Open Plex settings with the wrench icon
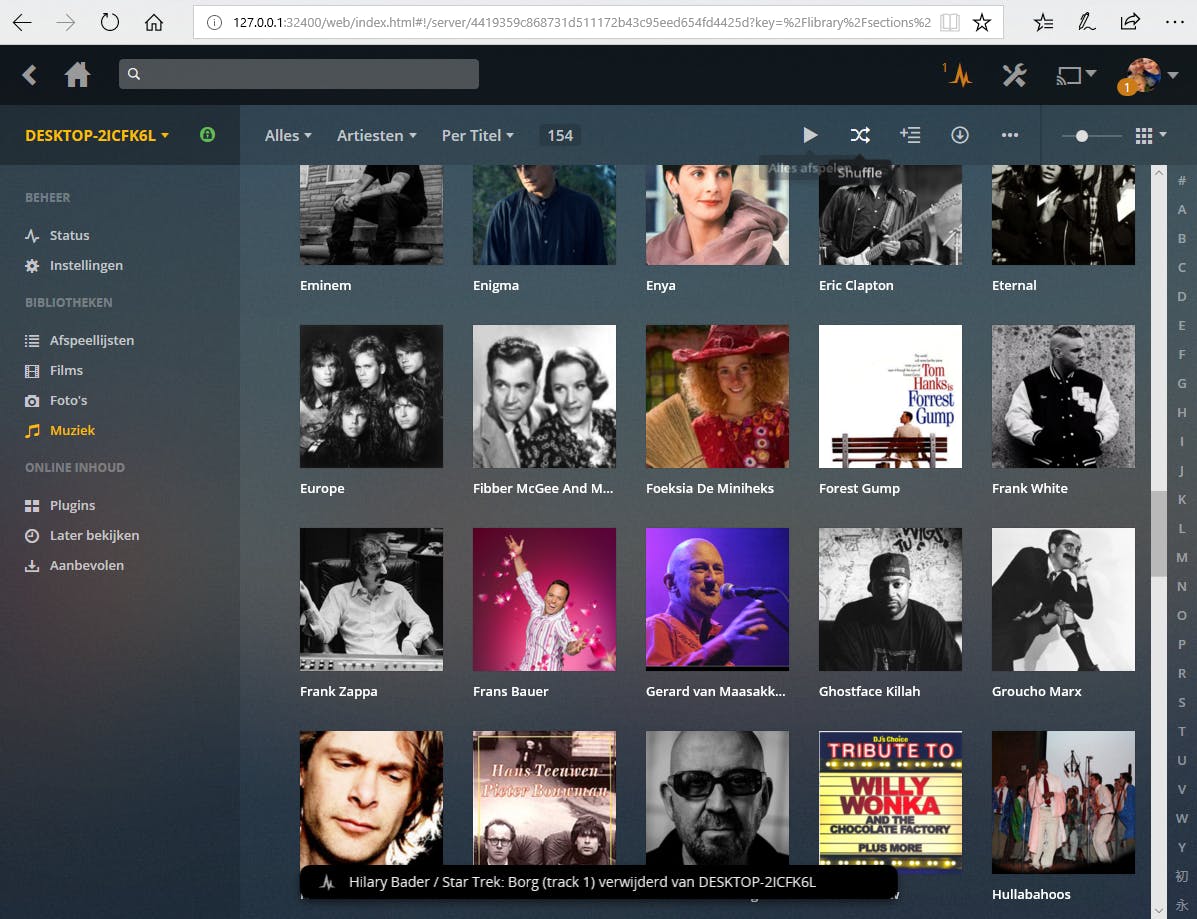This screenshot has width=1197, height=919. tap(1015, 74)
